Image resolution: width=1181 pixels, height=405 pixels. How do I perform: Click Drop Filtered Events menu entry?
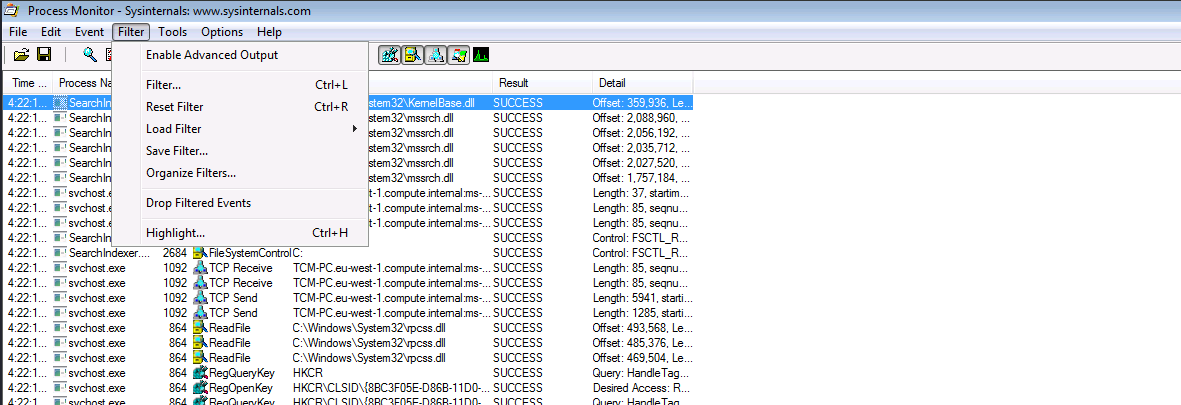[x=198, y=203]
